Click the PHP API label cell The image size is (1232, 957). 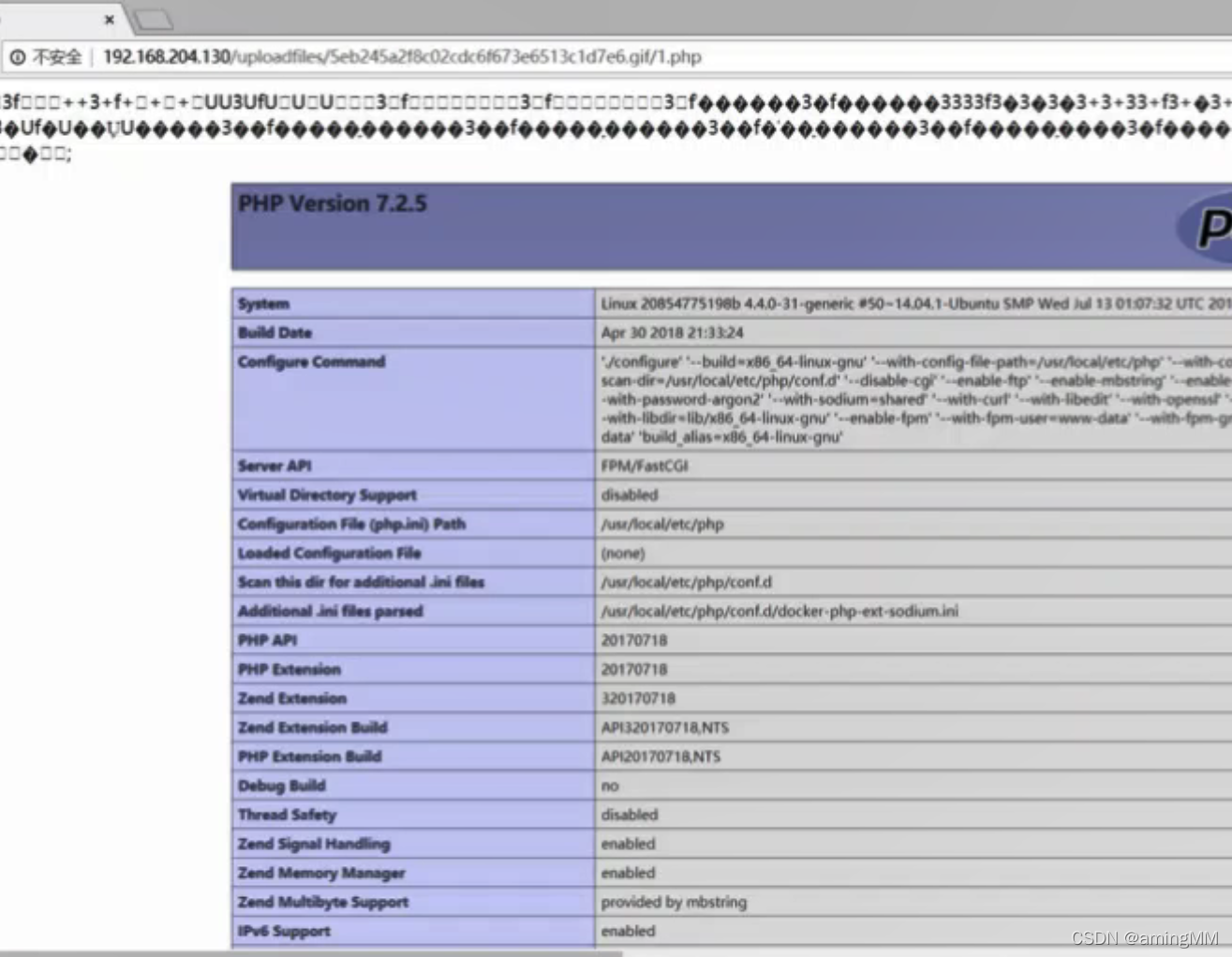click(x=413, y=640)
